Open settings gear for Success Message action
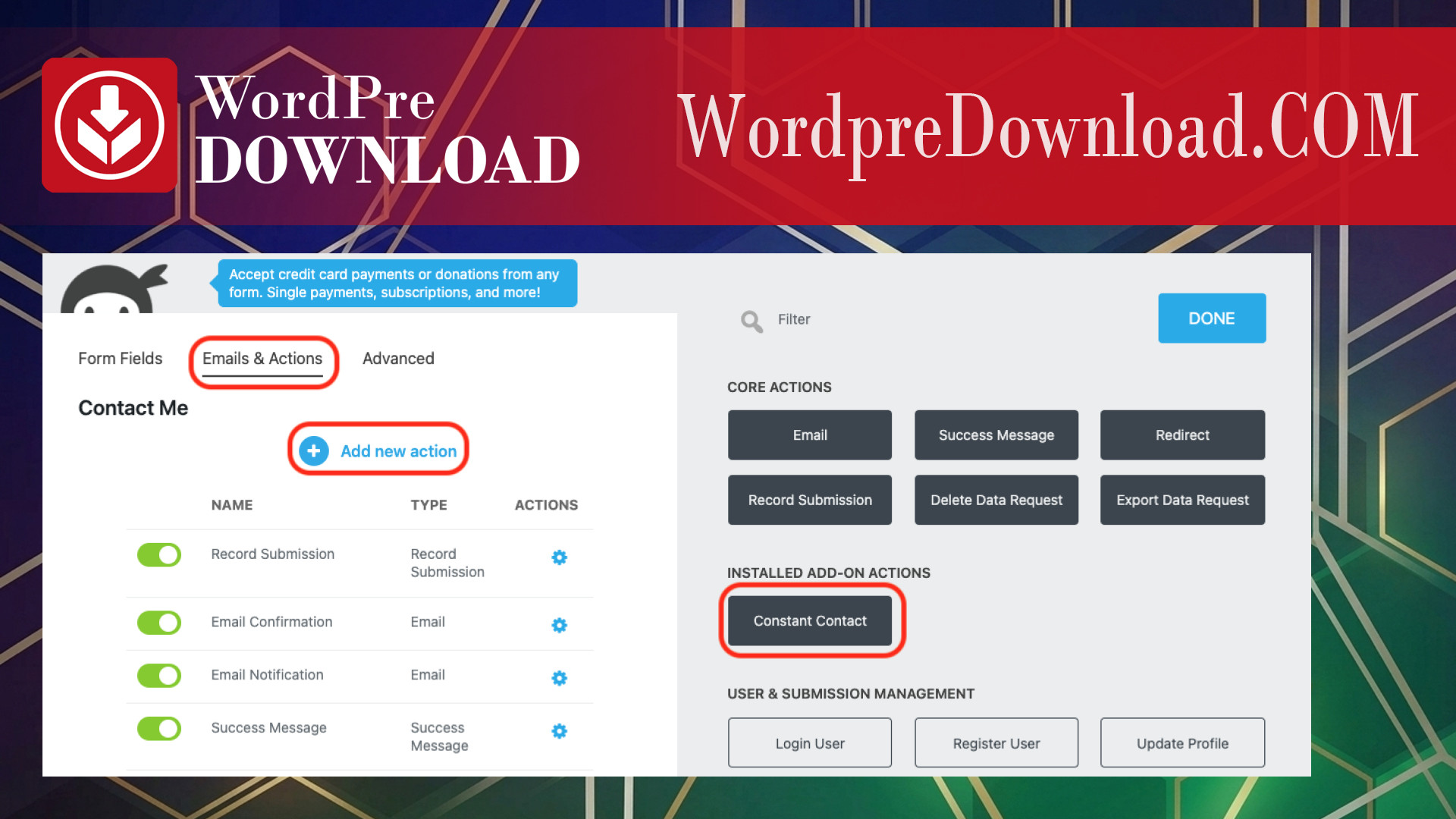Screen dimensions: 1456x819 pos(559,731)
